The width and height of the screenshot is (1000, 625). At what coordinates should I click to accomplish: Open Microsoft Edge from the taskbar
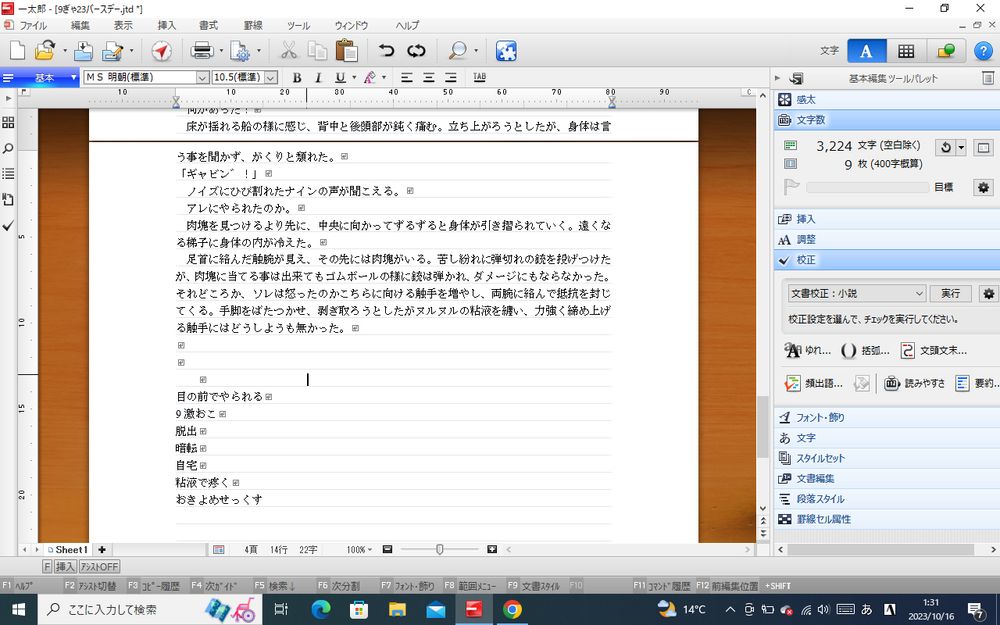(x=321, y=610)
